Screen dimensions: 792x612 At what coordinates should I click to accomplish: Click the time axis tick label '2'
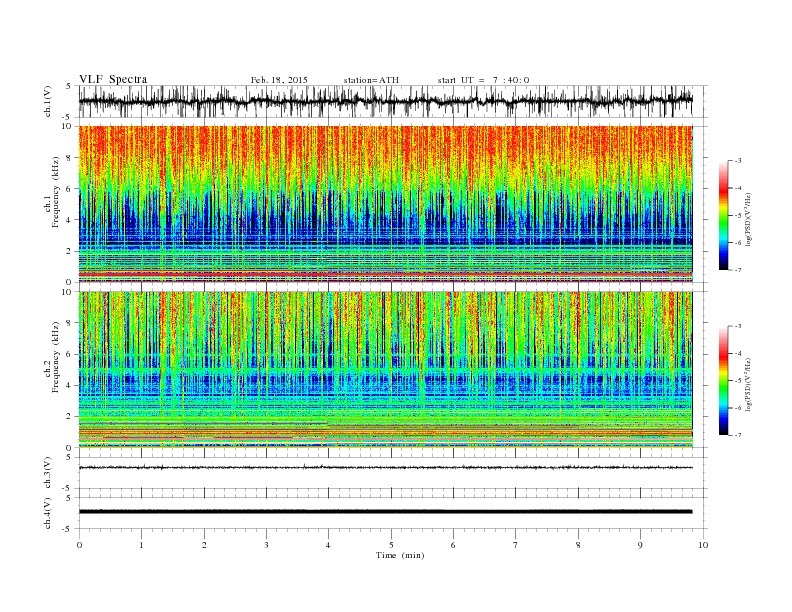click(204, 545)
